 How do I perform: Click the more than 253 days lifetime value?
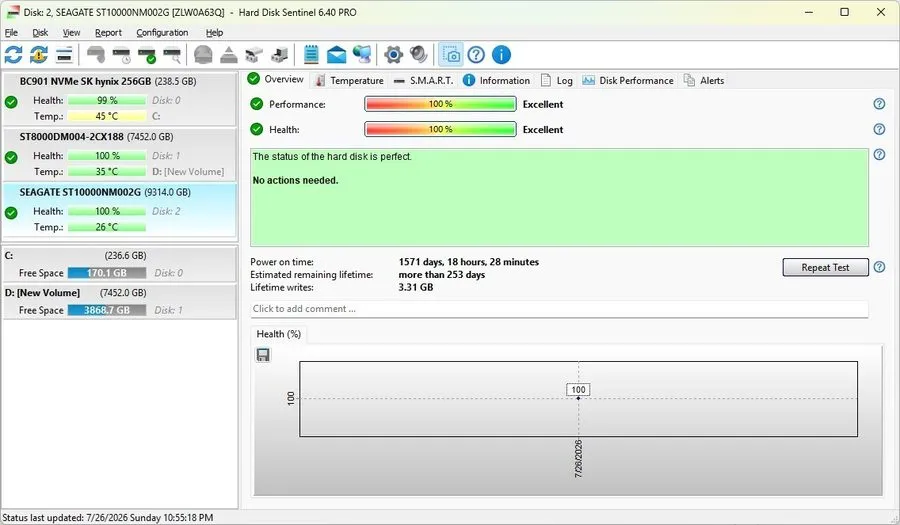[x=441, y=274]
